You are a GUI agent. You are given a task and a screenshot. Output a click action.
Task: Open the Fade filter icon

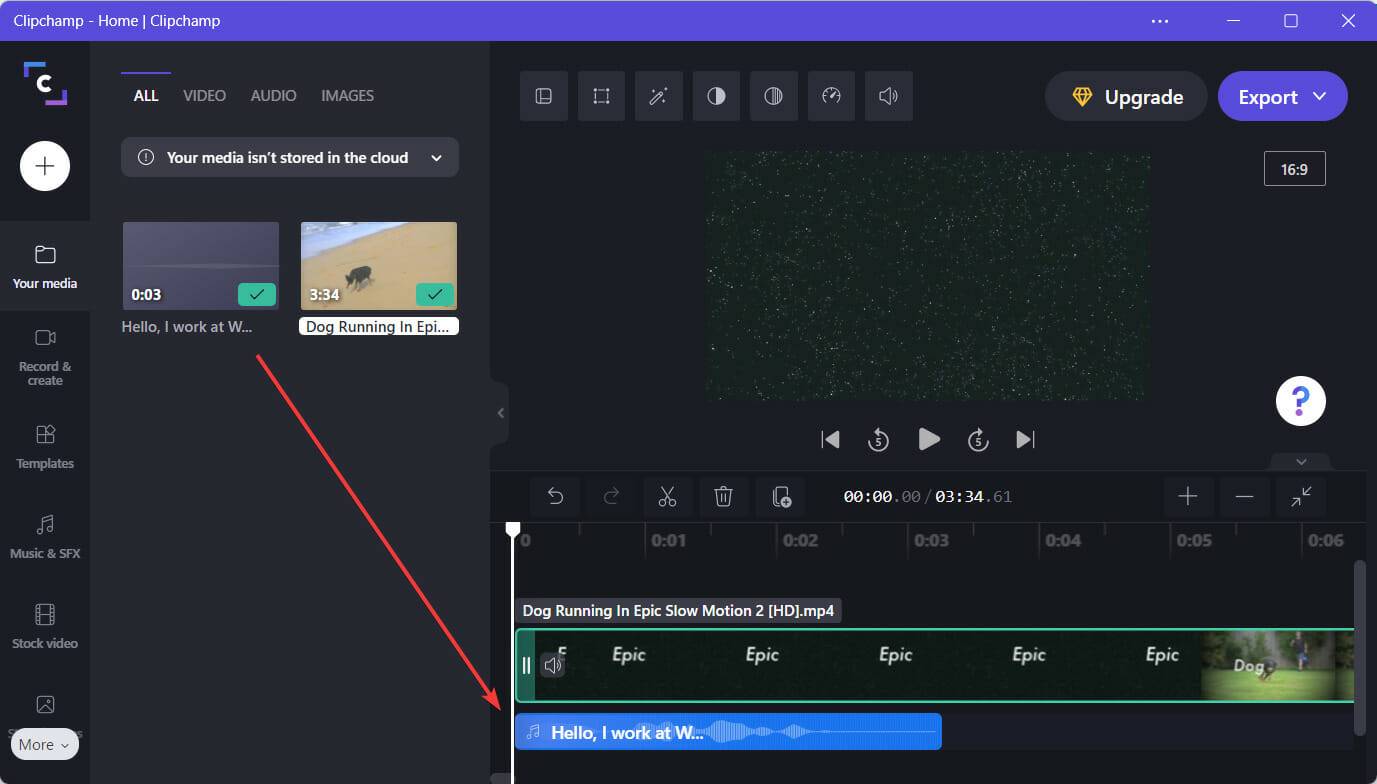[773, 96]
